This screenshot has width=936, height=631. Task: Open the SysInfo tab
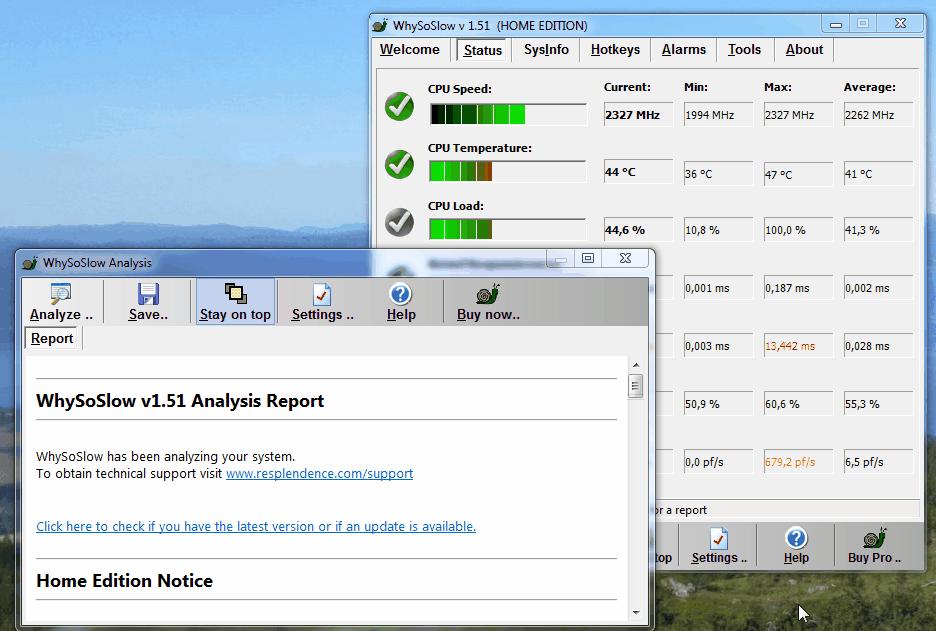point(546,50)
